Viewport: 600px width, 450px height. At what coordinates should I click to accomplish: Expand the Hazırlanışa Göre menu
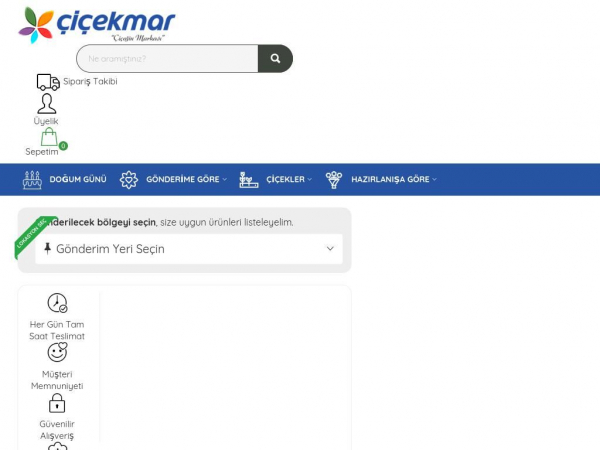point(393,180)
